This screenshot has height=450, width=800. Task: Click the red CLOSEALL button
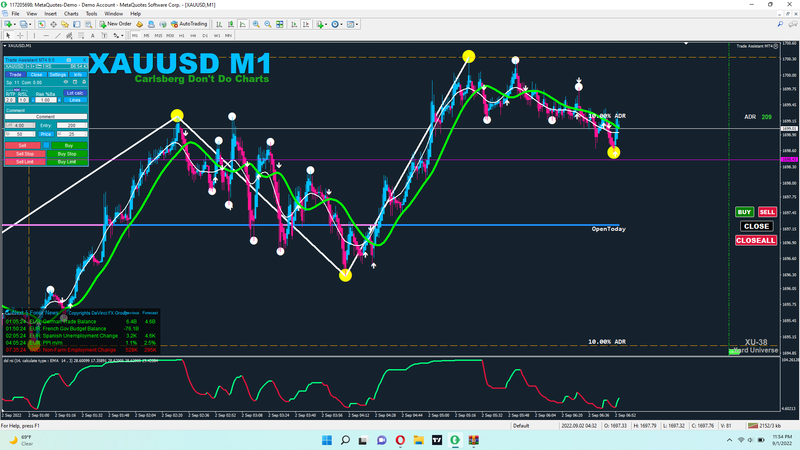(756, 240)
